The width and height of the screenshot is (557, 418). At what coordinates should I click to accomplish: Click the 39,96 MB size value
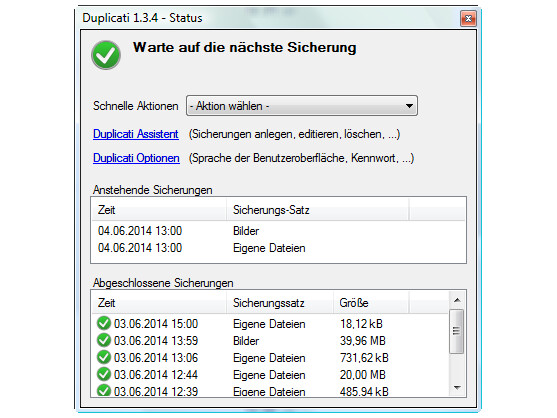[363, 341]
